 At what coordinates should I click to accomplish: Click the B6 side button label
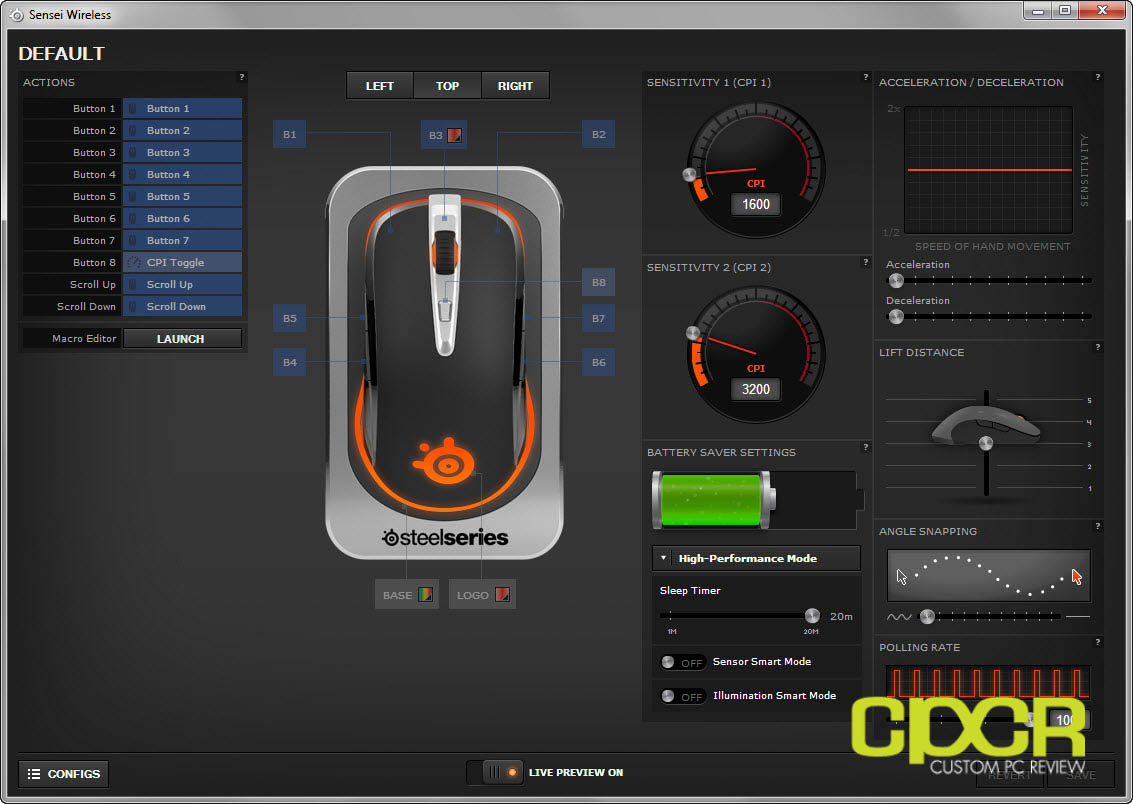(x=598, y=362)
